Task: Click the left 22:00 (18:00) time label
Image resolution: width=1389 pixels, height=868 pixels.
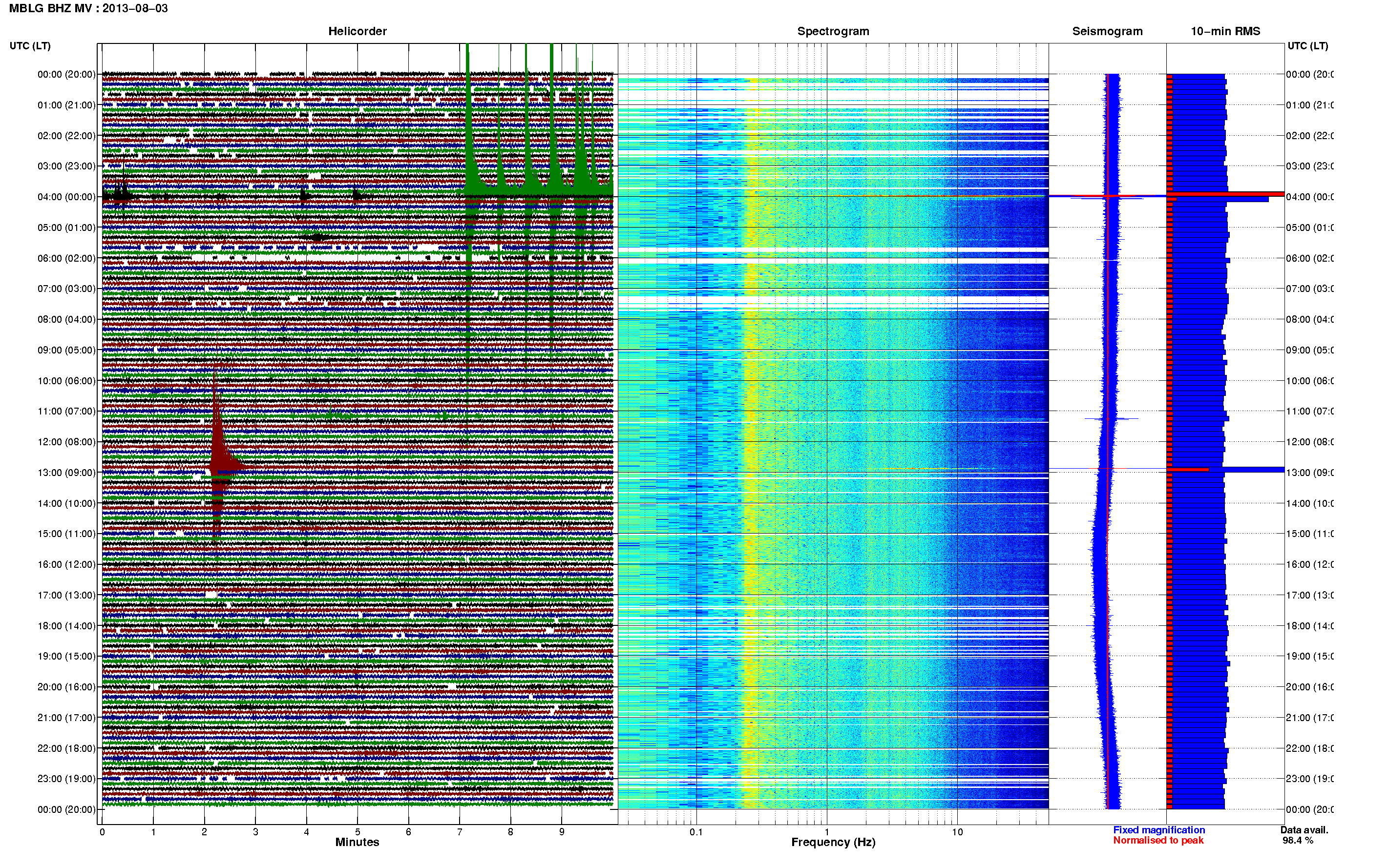Action: pos(66,748)
